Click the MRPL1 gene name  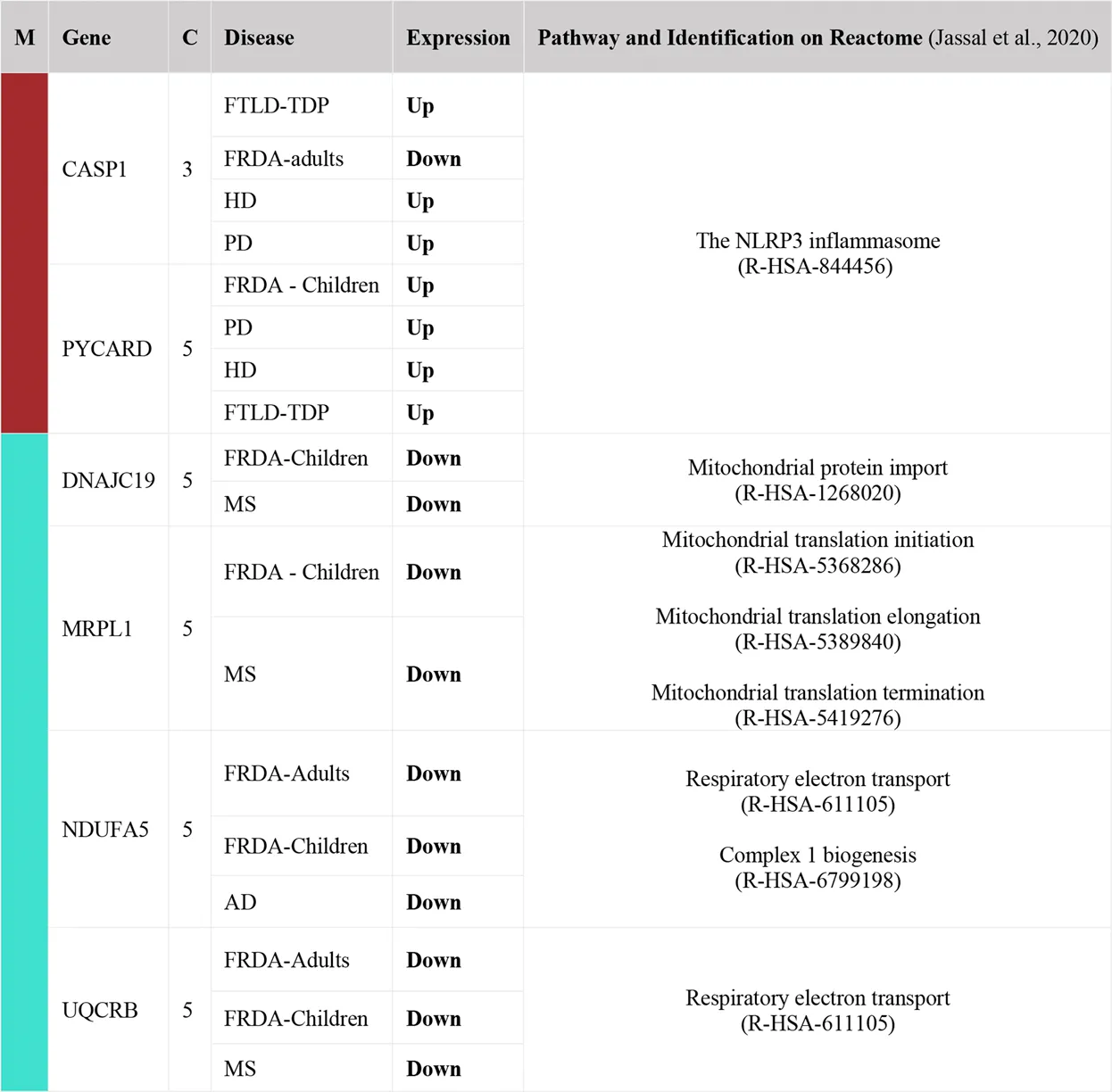click(96, 629)
